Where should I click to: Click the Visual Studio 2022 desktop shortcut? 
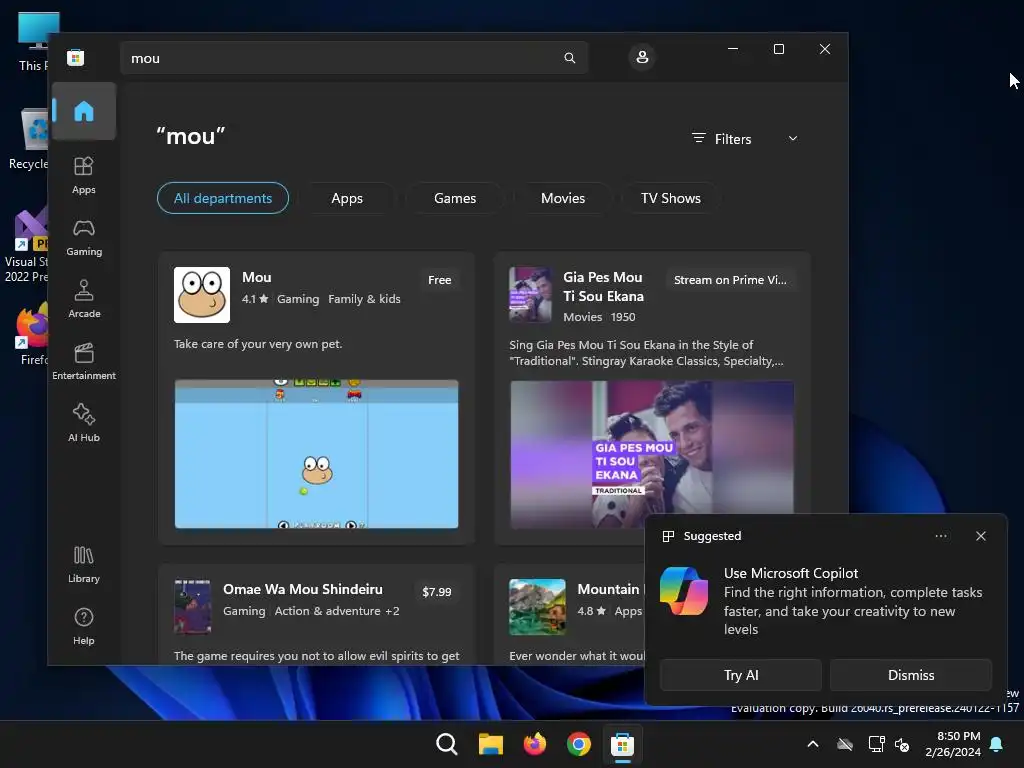pyautogui.click(x=28, y=246)
